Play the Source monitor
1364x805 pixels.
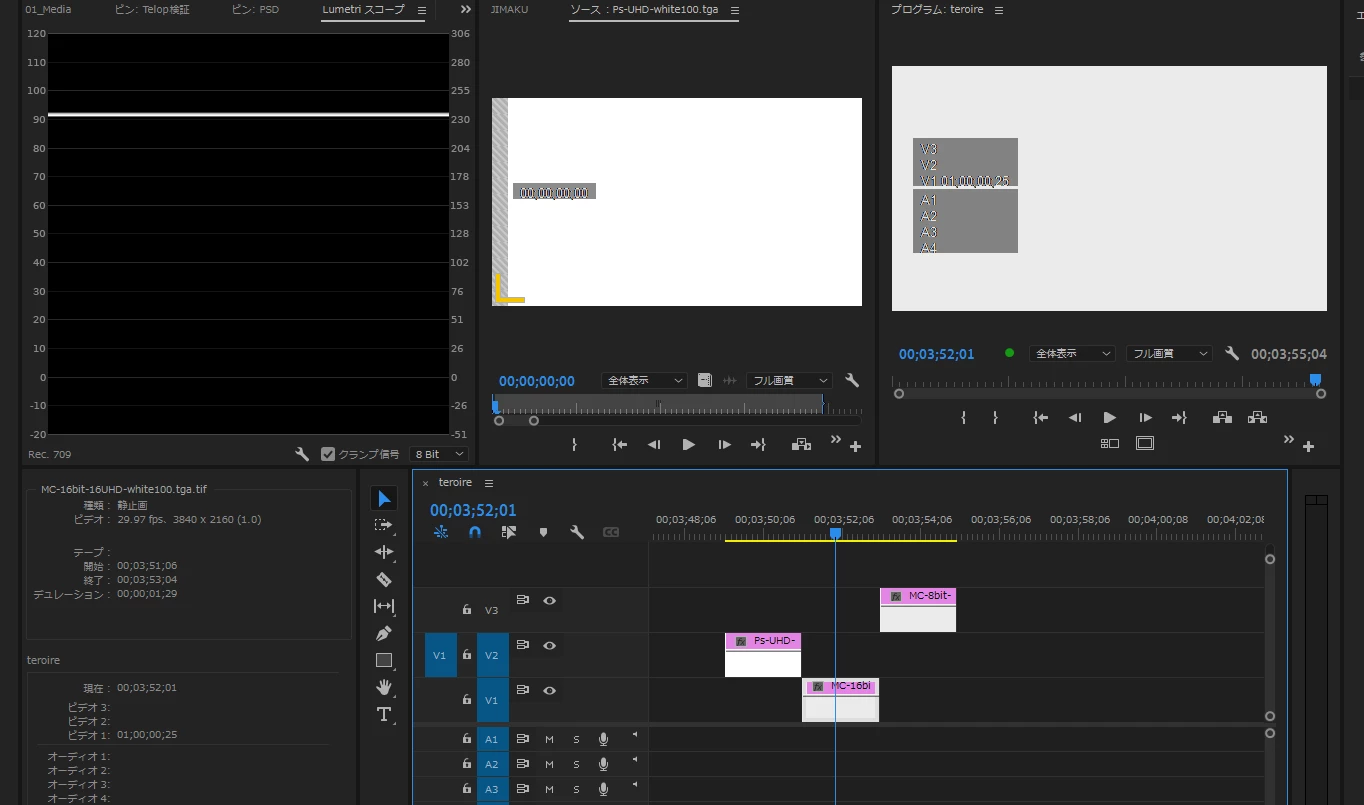pos(688,445)
